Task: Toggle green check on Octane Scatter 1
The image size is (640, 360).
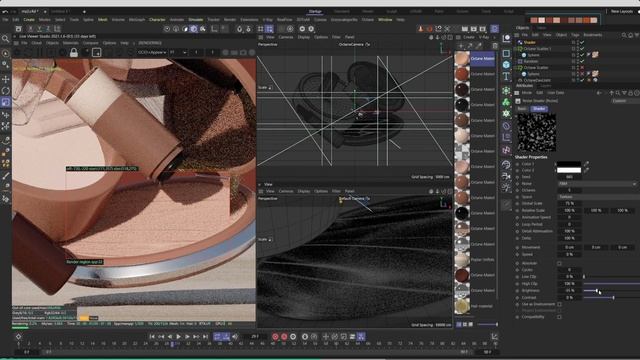Action: point(582,49)
